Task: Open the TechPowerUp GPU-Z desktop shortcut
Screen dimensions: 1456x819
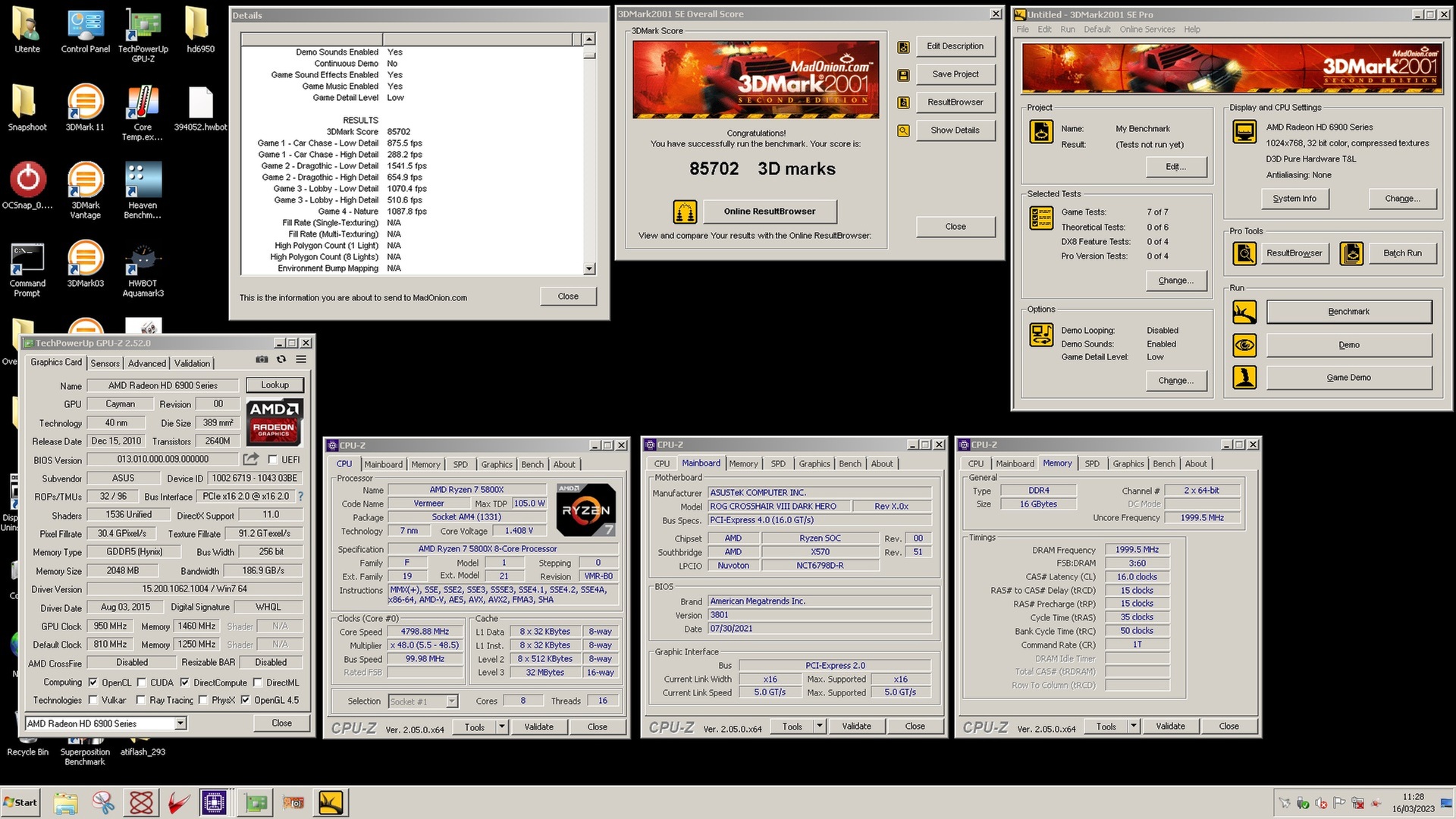Action: pos(143,34)
